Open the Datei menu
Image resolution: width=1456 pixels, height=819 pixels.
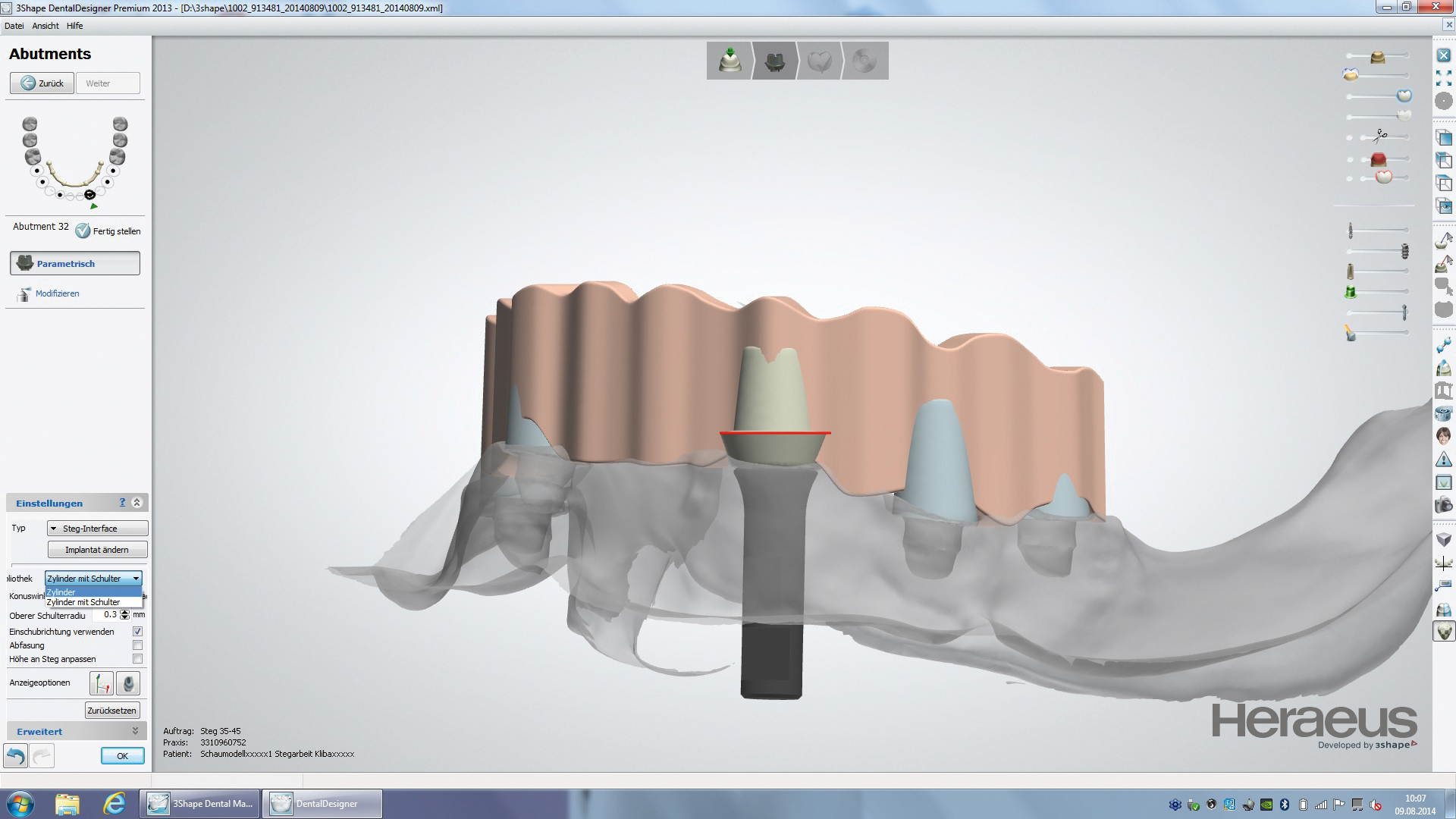pos(14,26)
